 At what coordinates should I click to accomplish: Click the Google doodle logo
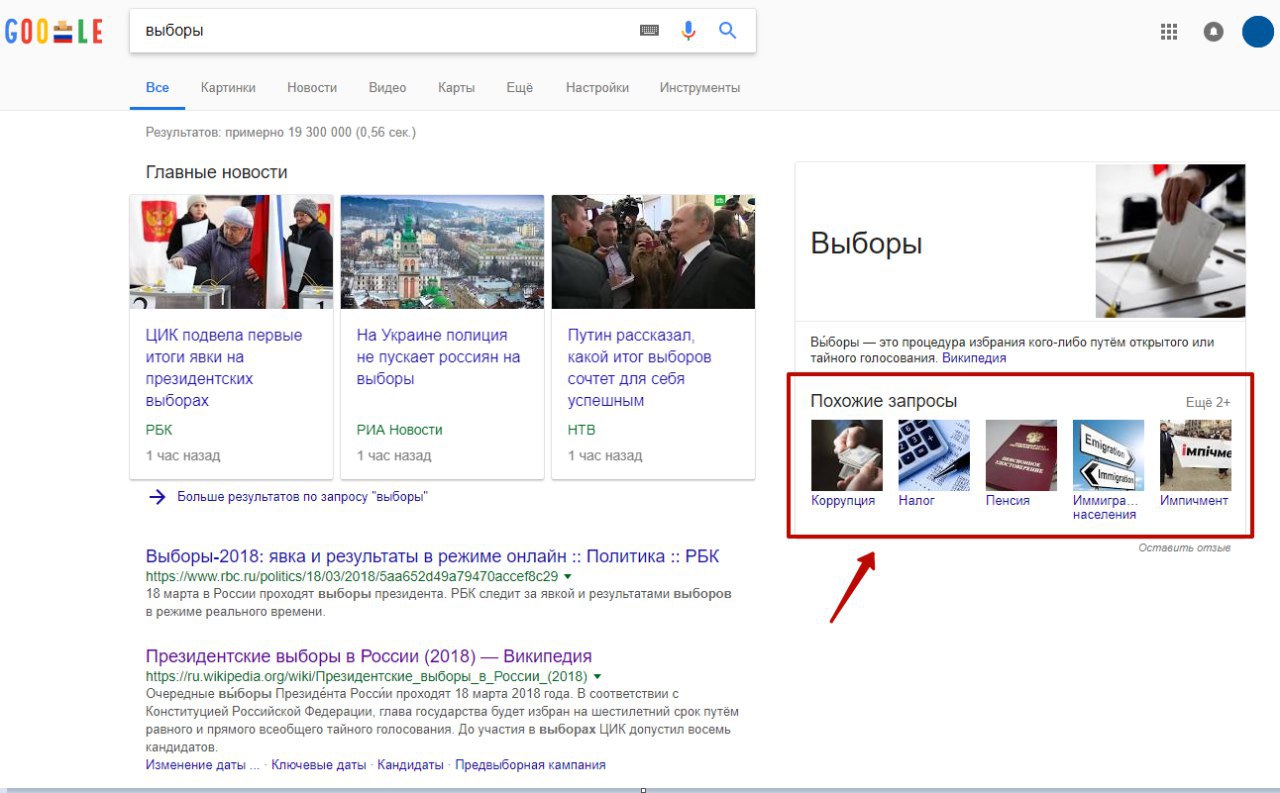pyautogui.click(x=54, y=31)
